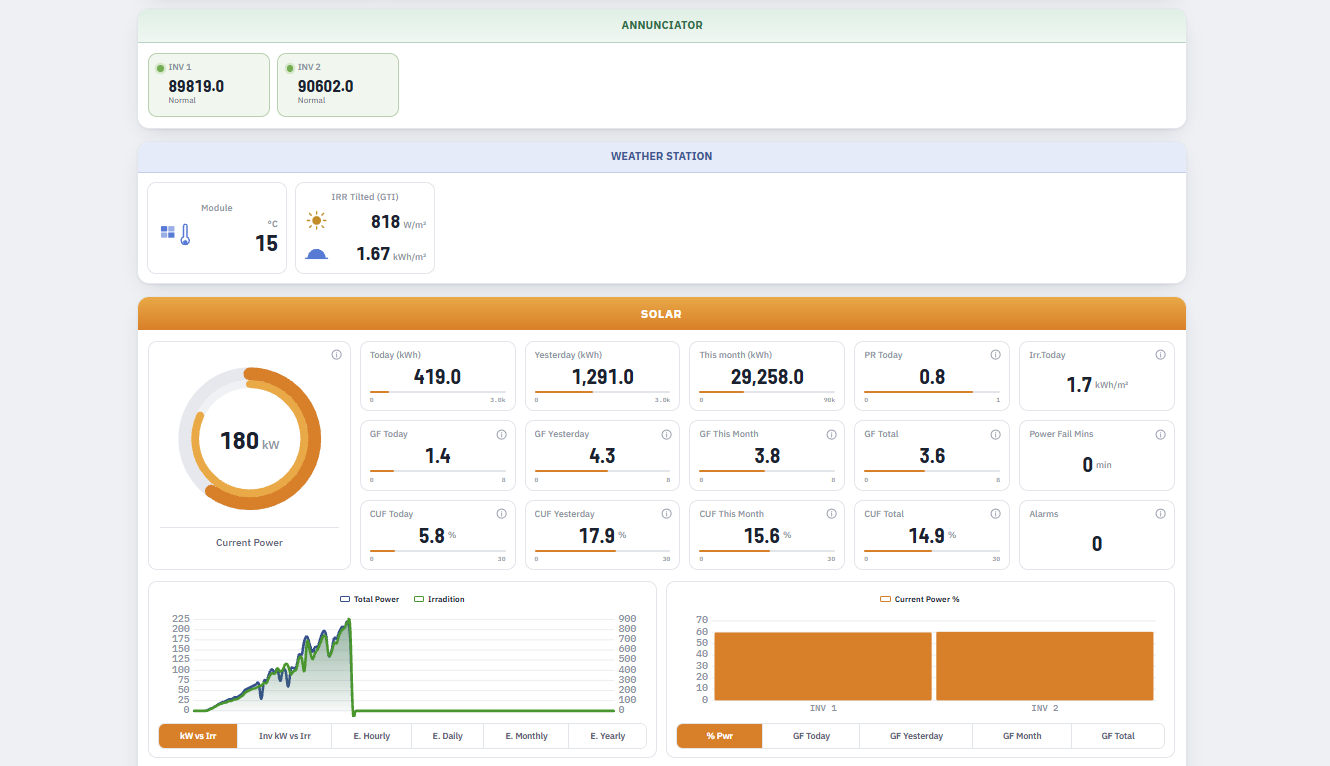Click the info icon on Irr.Today card

coord(1160,355)
